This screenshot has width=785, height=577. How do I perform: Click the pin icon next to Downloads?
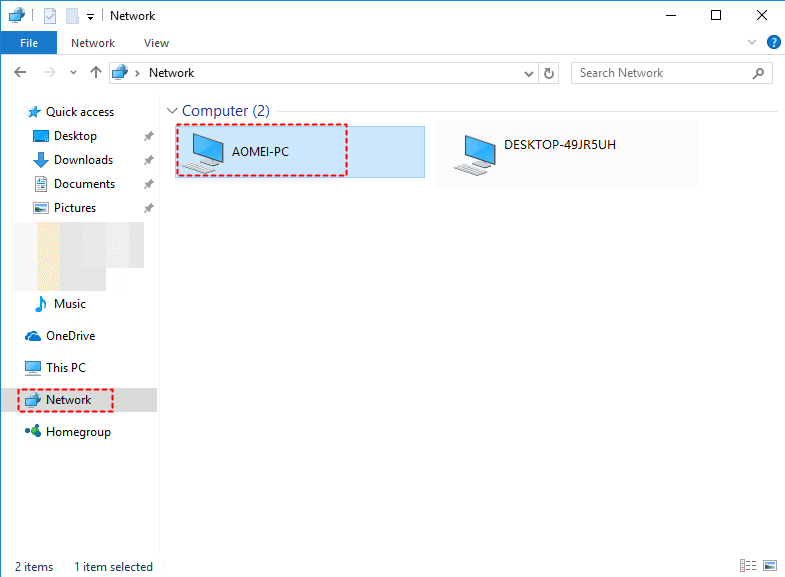149,160
